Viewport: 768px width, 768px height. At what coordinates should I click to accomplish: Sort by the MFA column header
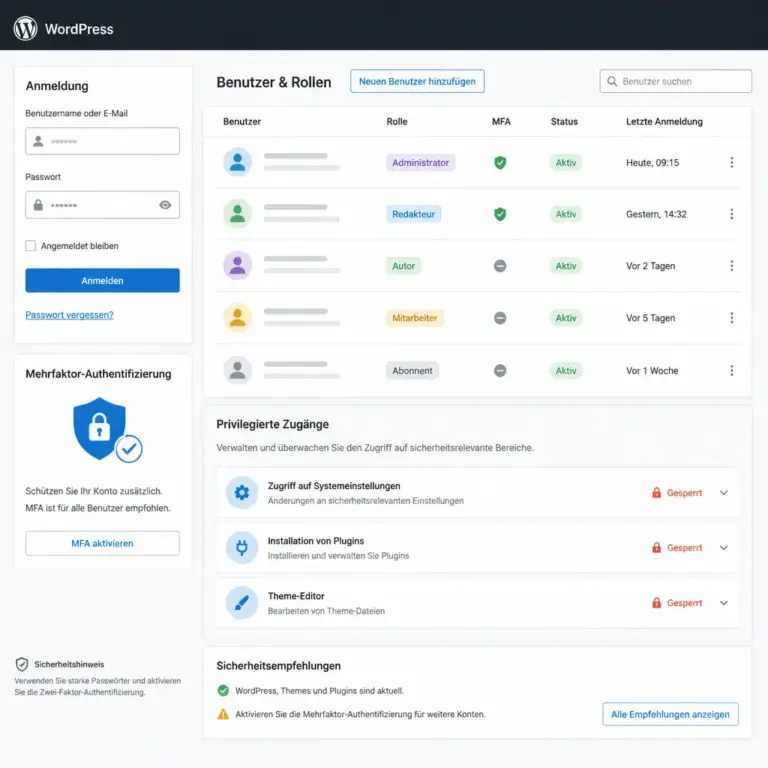pyautogui.click(x=501, y=121)
